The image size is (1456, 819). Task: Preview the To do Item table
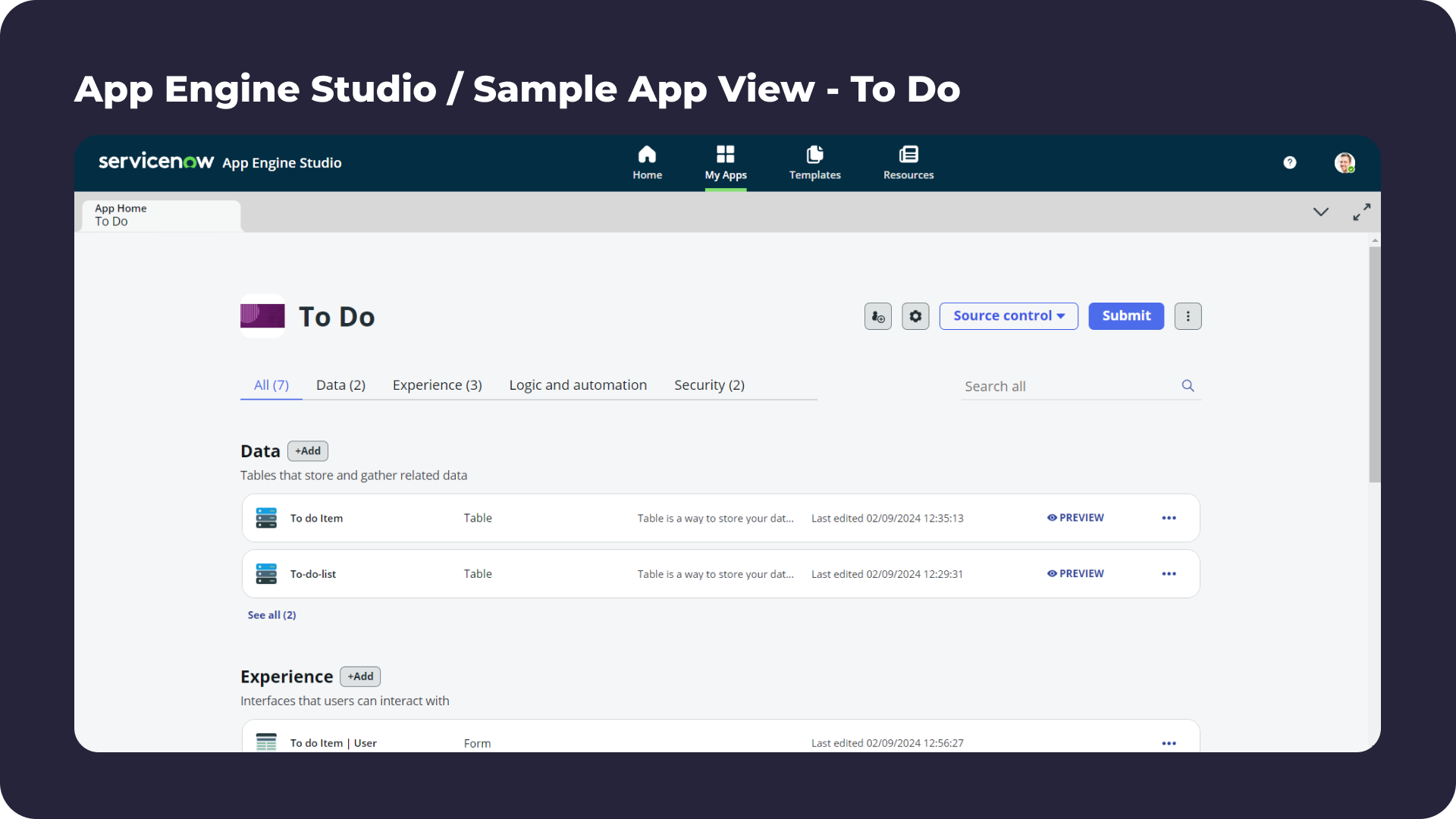[1075, 518]
